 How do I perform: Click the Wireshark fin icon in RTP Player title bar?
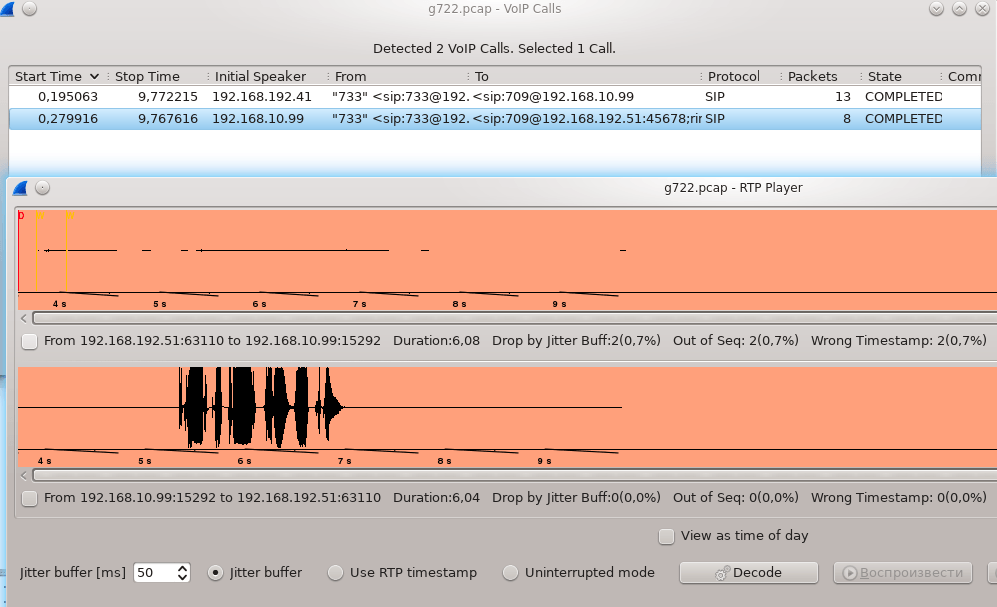[20, 188]
